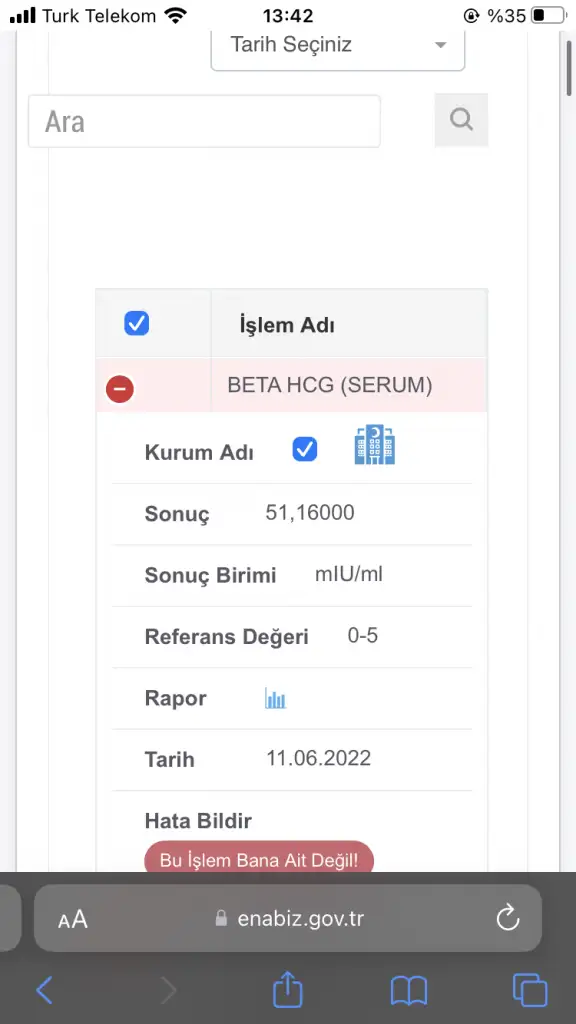This screenshot has width=576, height=1024.
Task: Go back with Safari back arrow
Action: pos(44,990)
